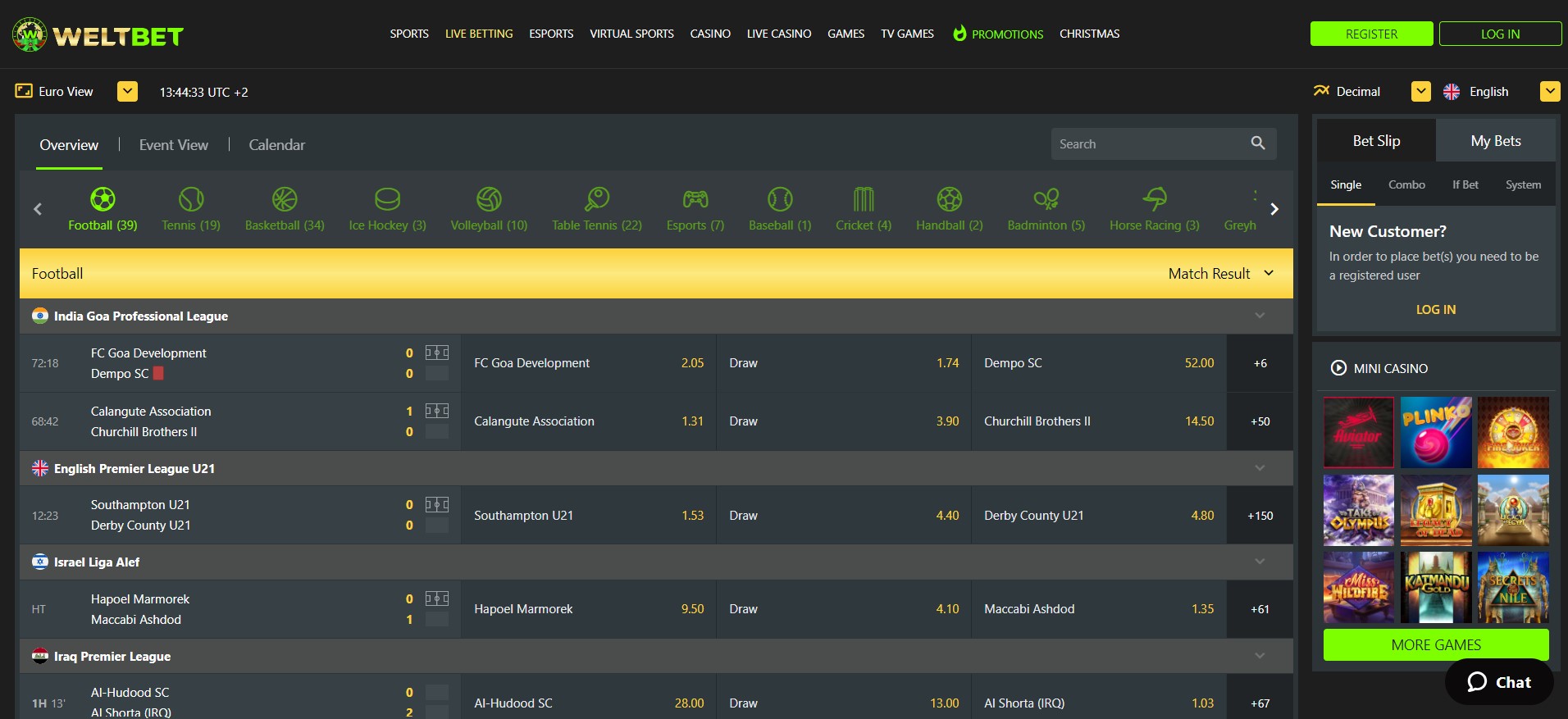Open the Take Olympus game thumbnail

tap(1358, 510)
